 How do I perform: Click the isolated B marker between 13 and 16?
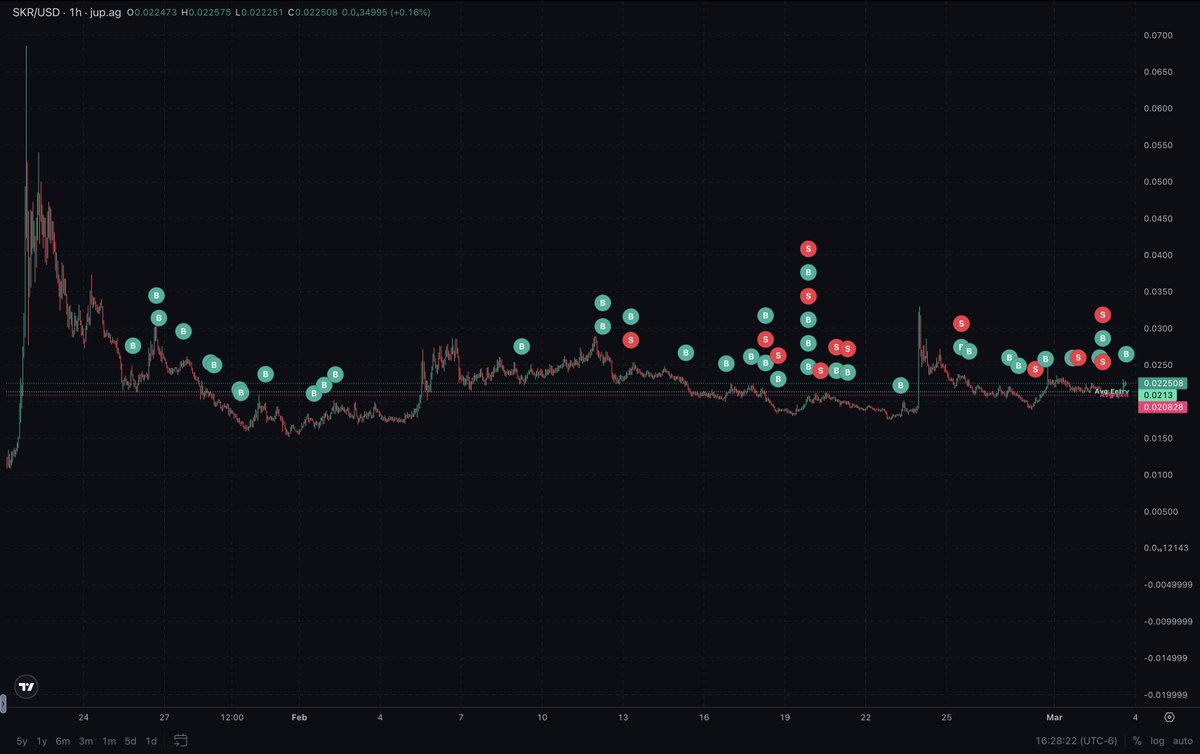[x=686, y=352]
